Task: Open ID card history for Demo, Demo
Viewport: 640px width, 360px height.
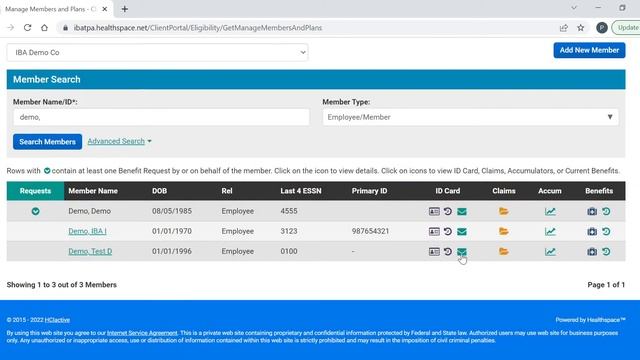Action: 448,211
